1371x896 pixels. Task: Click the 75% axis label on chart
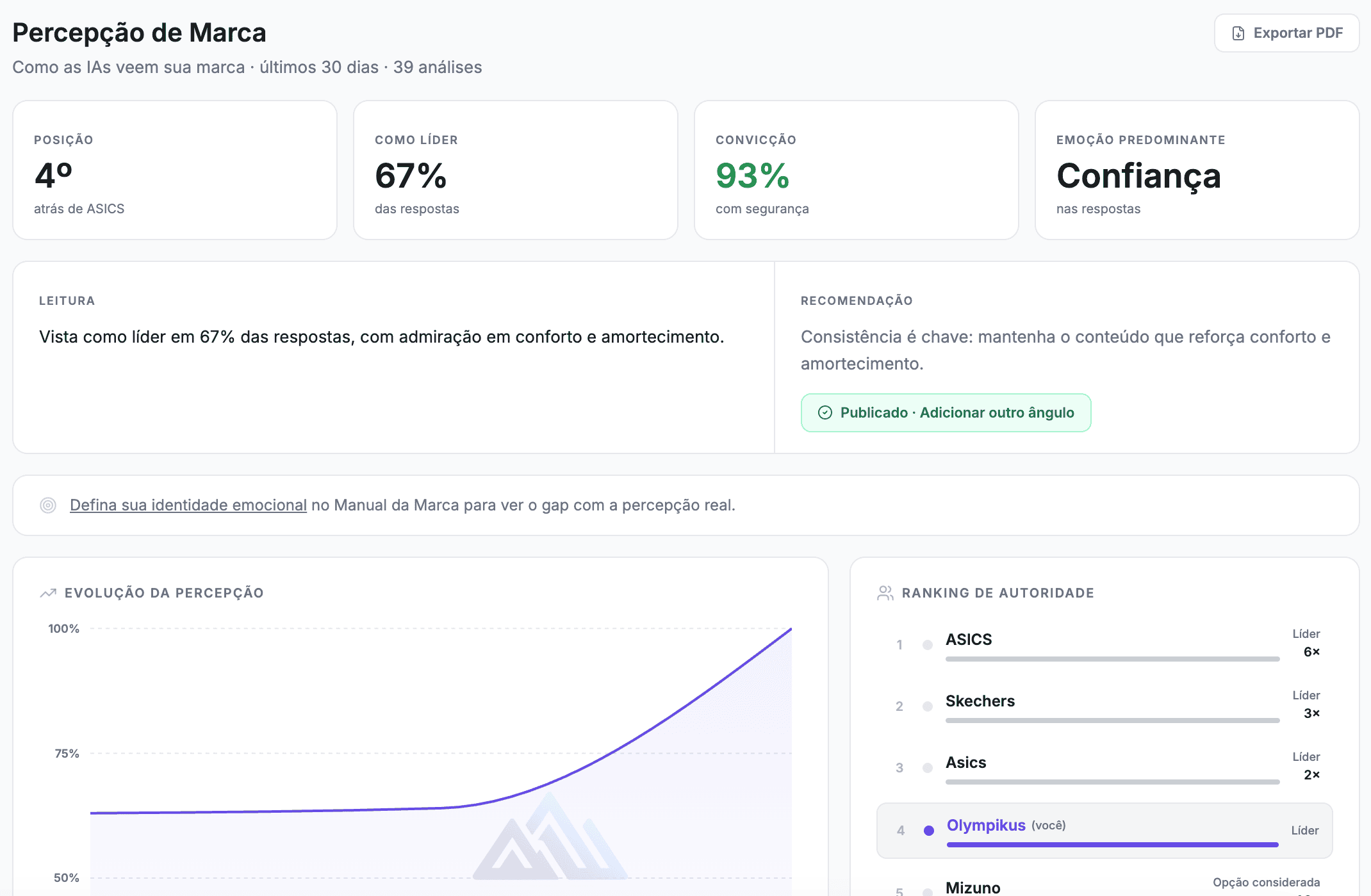(67, 753)
